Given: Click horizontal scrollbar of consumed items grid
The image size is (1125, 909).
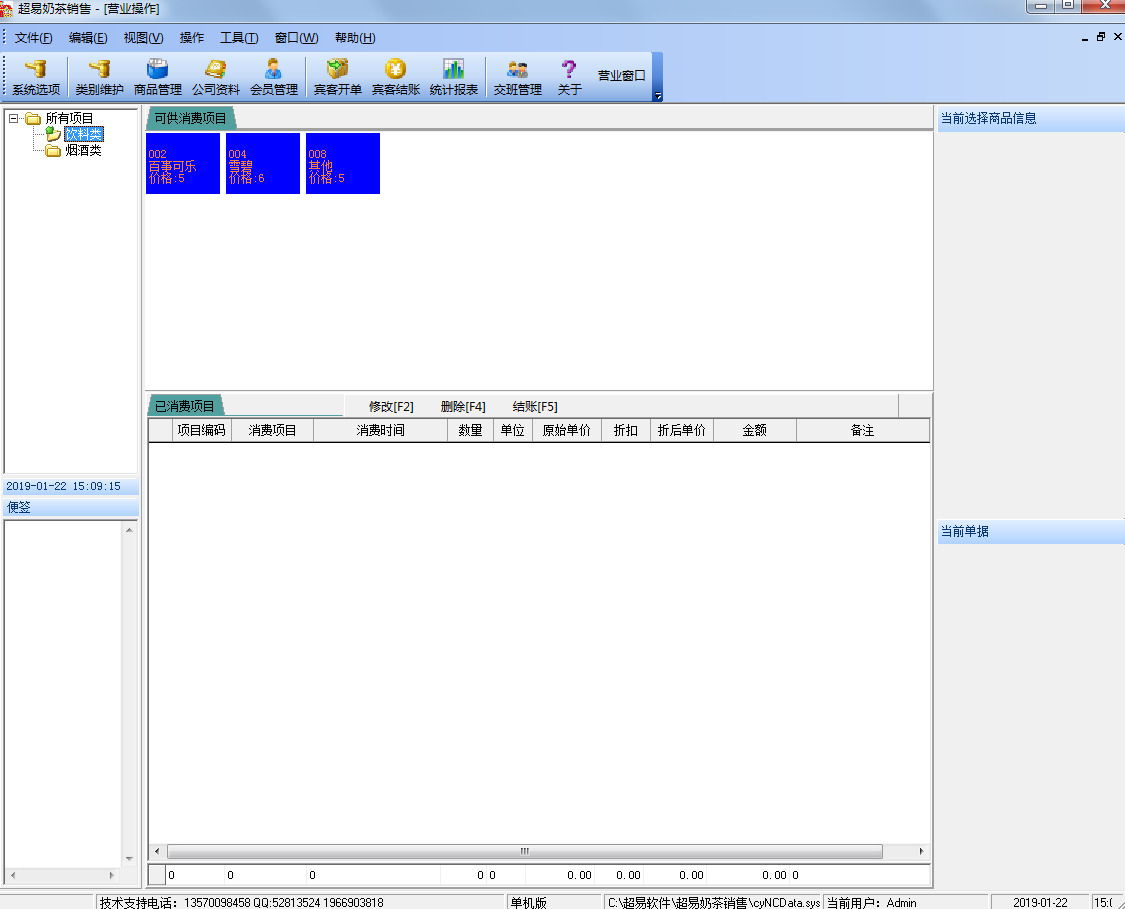Looking at the screenshot, I should click(524, 852).
